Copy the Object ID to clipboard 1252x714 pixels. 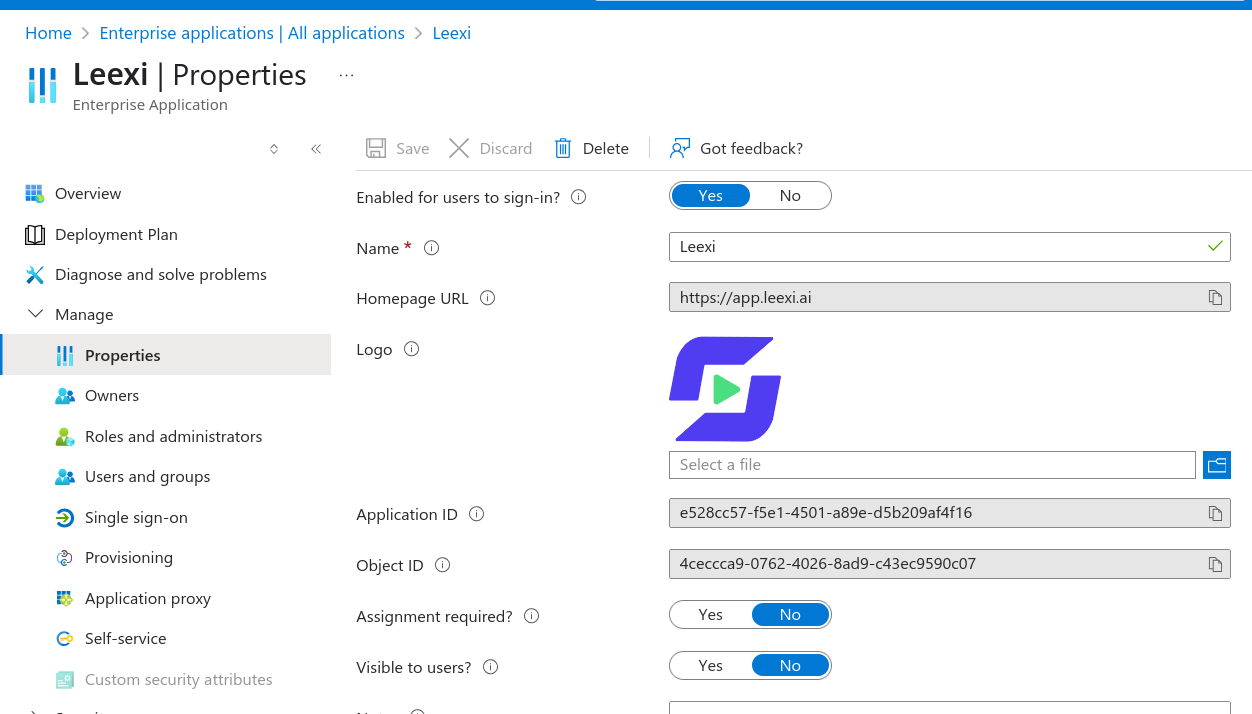[x=1215, y=564]
